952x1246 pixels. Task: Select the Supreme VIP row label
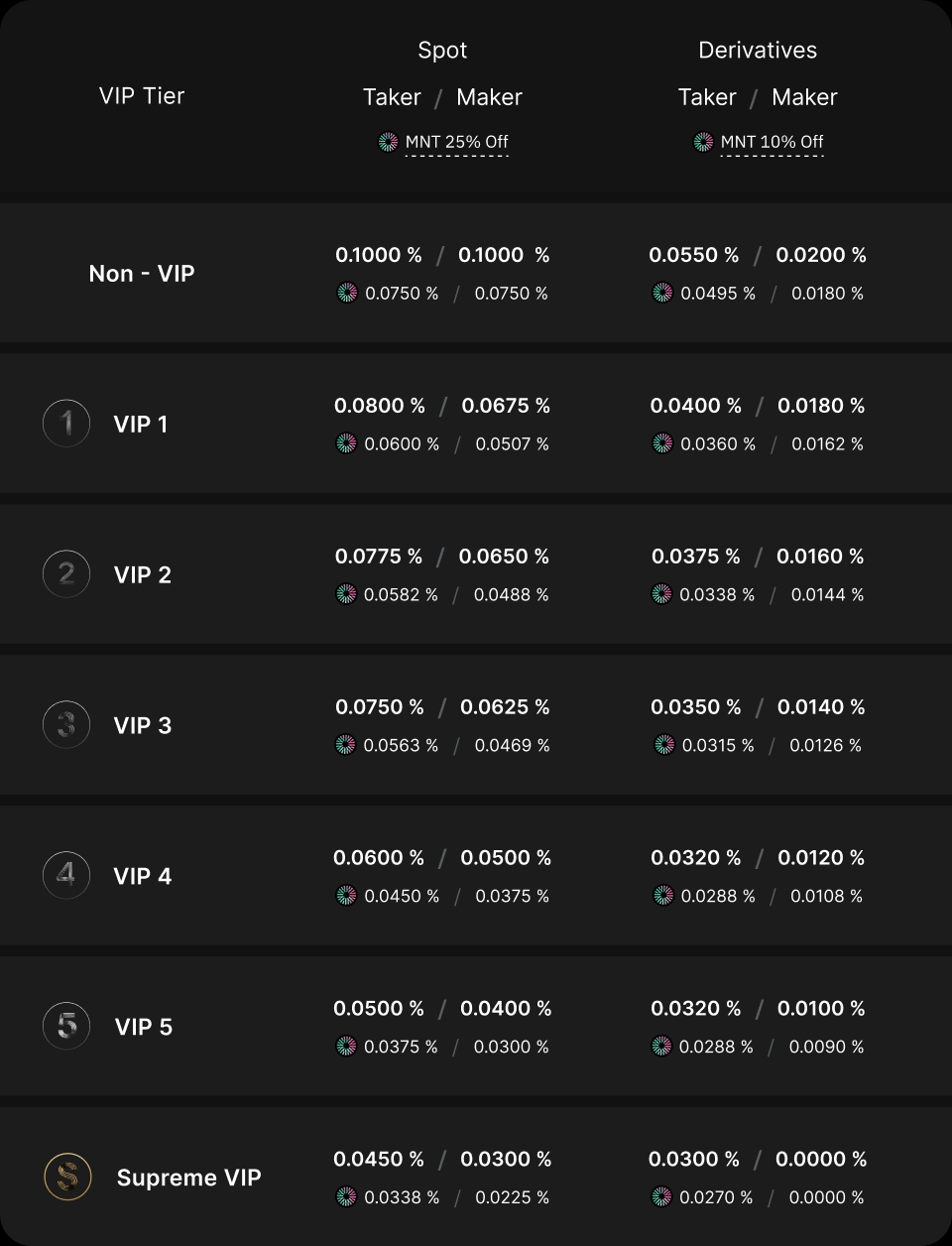[189, 1178]
